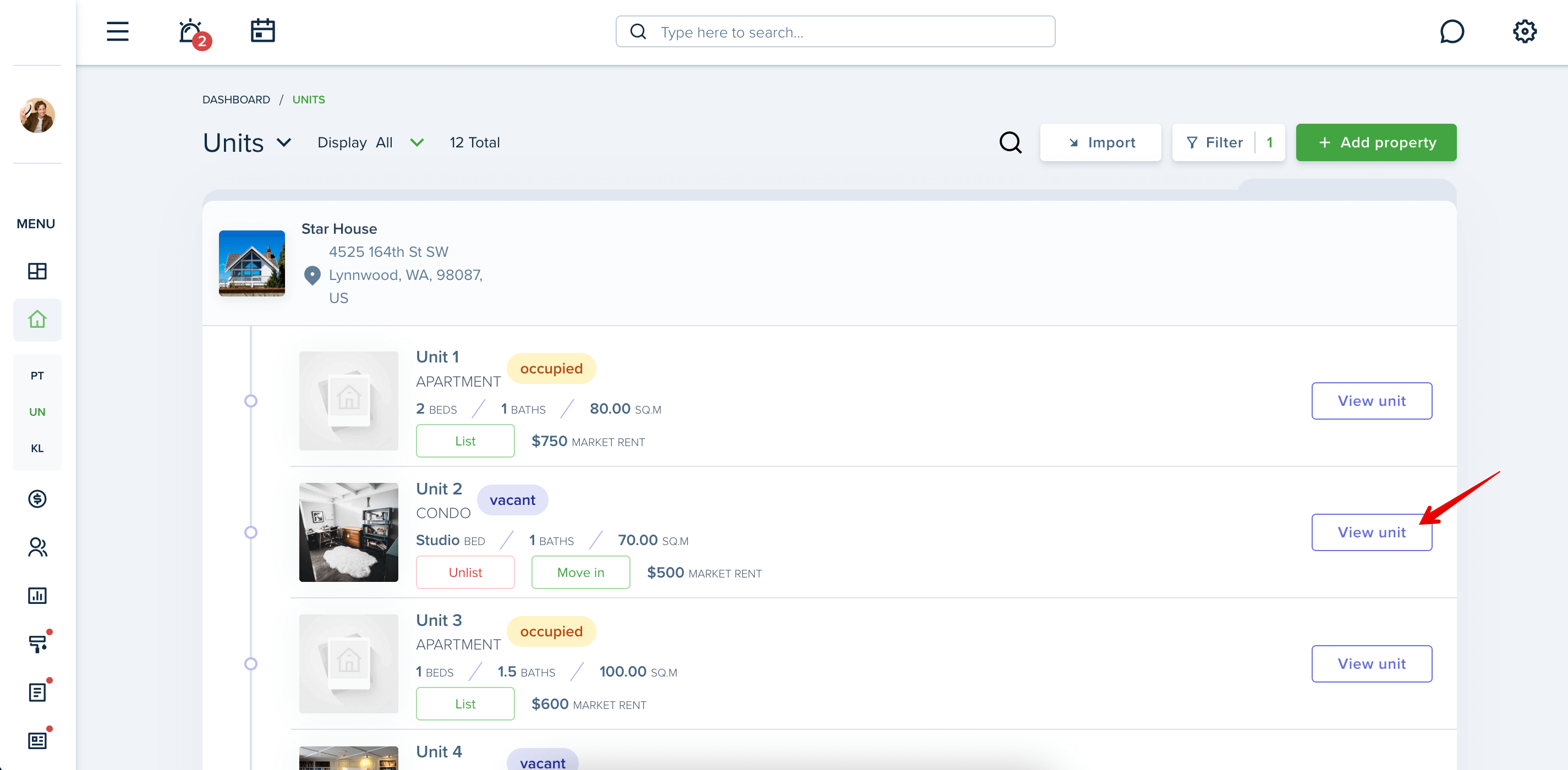Screen dimensions: 1568x770
Task: Open the chat messages icon
Action: pos(1452,32)
